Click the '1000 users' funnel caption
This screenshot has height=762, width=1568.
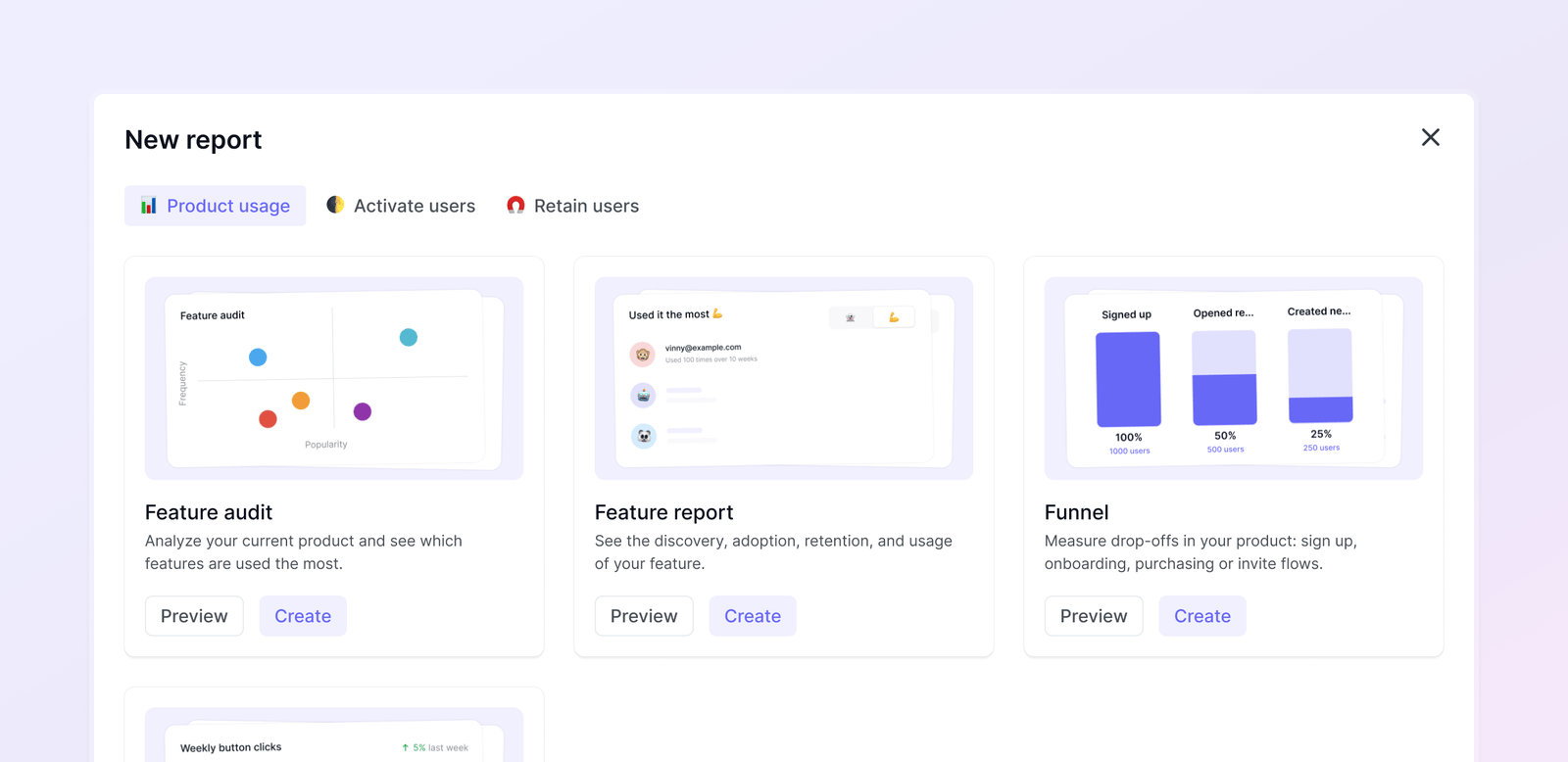pyautogui.click(x=1130, y=452)
